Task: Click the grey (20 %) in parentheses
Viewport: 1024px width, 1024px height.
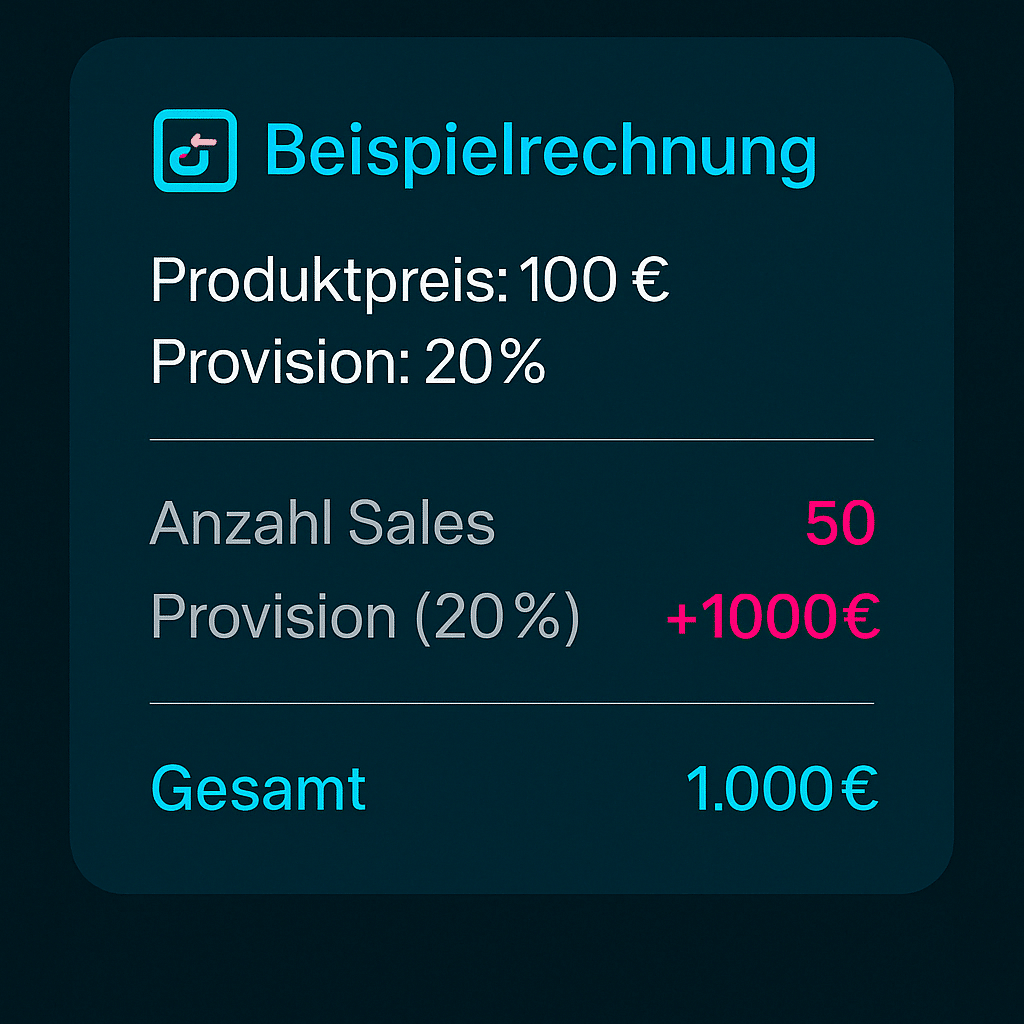Action: tap(496, 618)
